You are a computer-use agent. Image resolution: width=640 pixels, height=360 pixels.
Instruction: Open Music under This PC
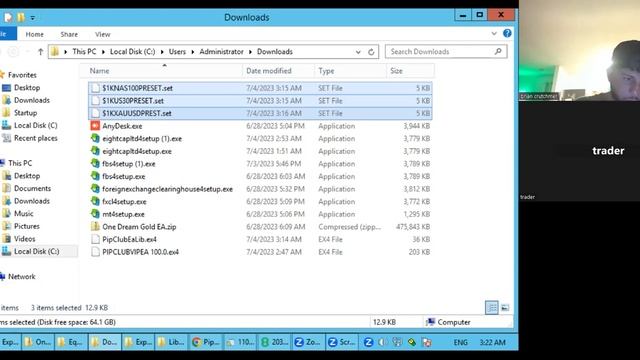pos(24,213)
